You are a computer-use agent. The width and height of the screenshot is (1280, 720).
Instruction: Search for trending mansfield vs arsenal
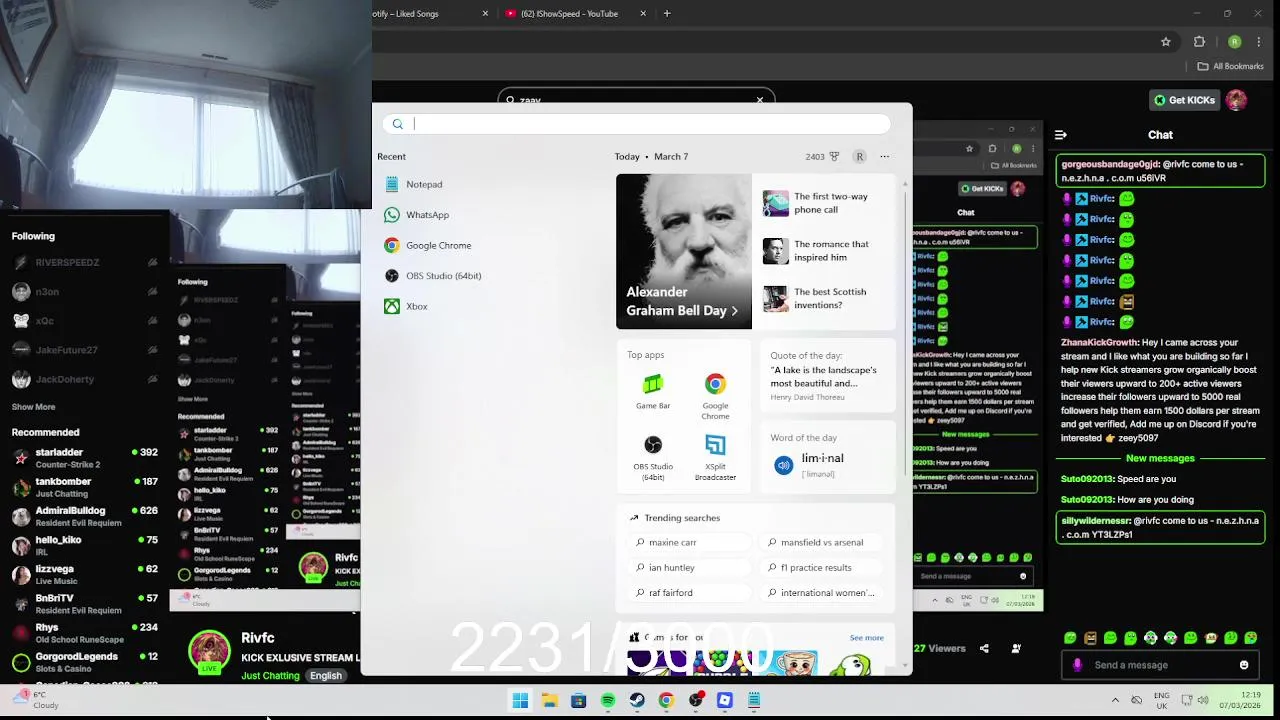coord(823,542)
